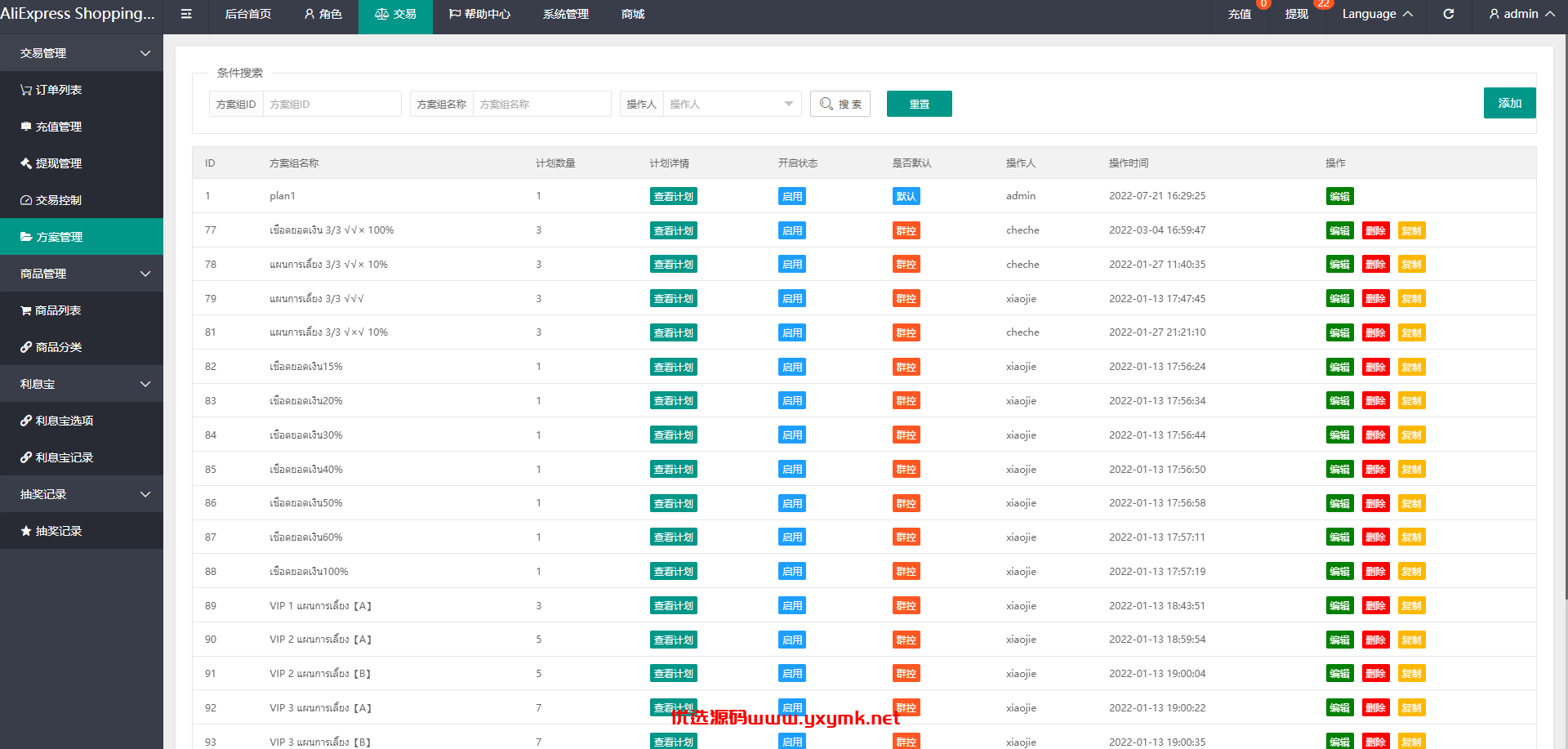This screenshot has width=1568, height=749.
Task: Click the 重置 reset button
Action: click(x=920, y=104)
